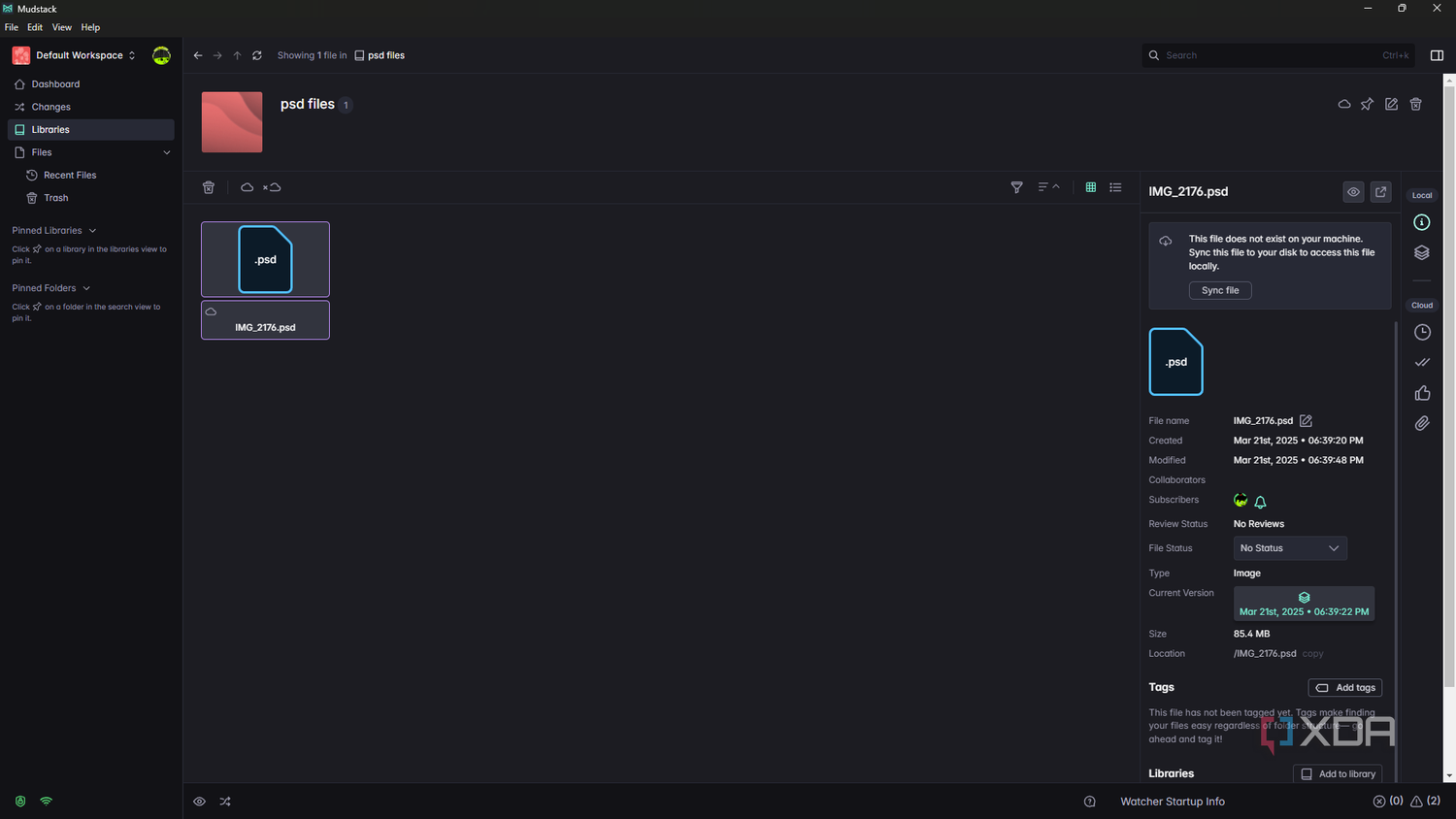This screenshot has height=819, width=1456.
Task: Select Libraries in the sidebar
Action: (91, 130)
